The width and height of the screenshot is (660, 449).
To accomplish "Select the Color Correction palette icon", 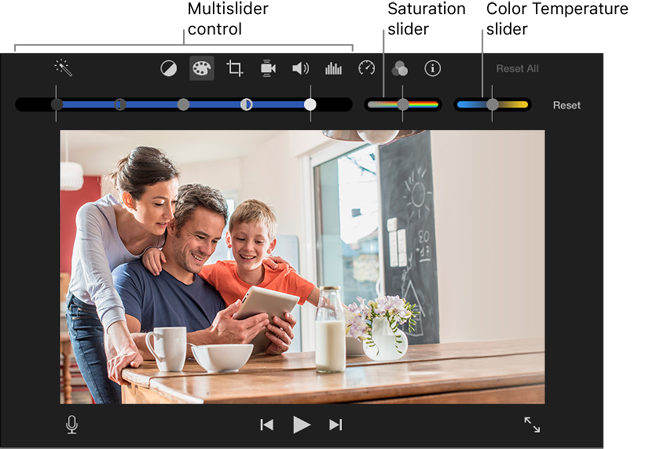I will 201,69.
